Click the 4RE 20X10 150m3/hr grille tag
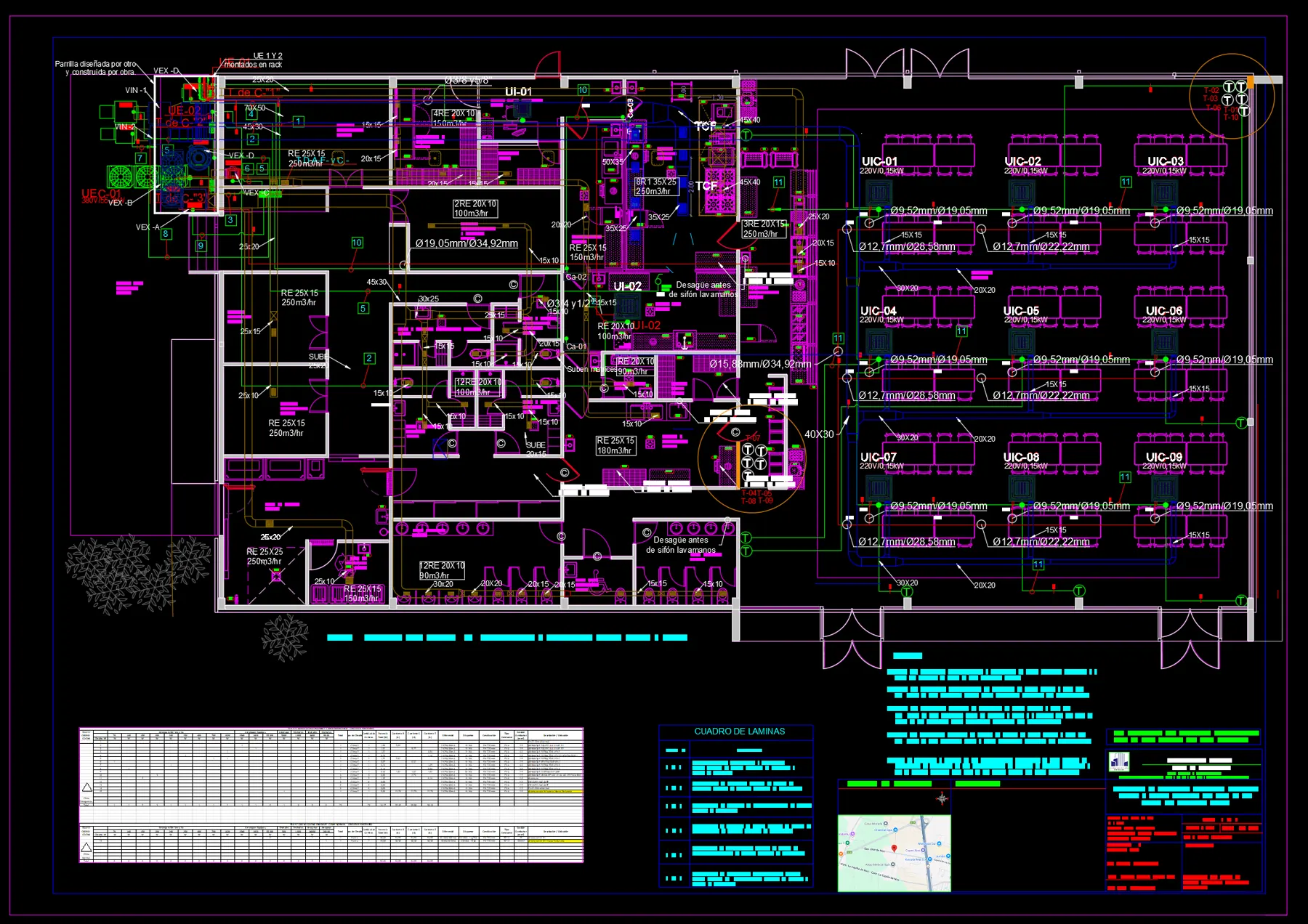The height and width of the screenshot is (924, 1308). [x=454, y=118]
